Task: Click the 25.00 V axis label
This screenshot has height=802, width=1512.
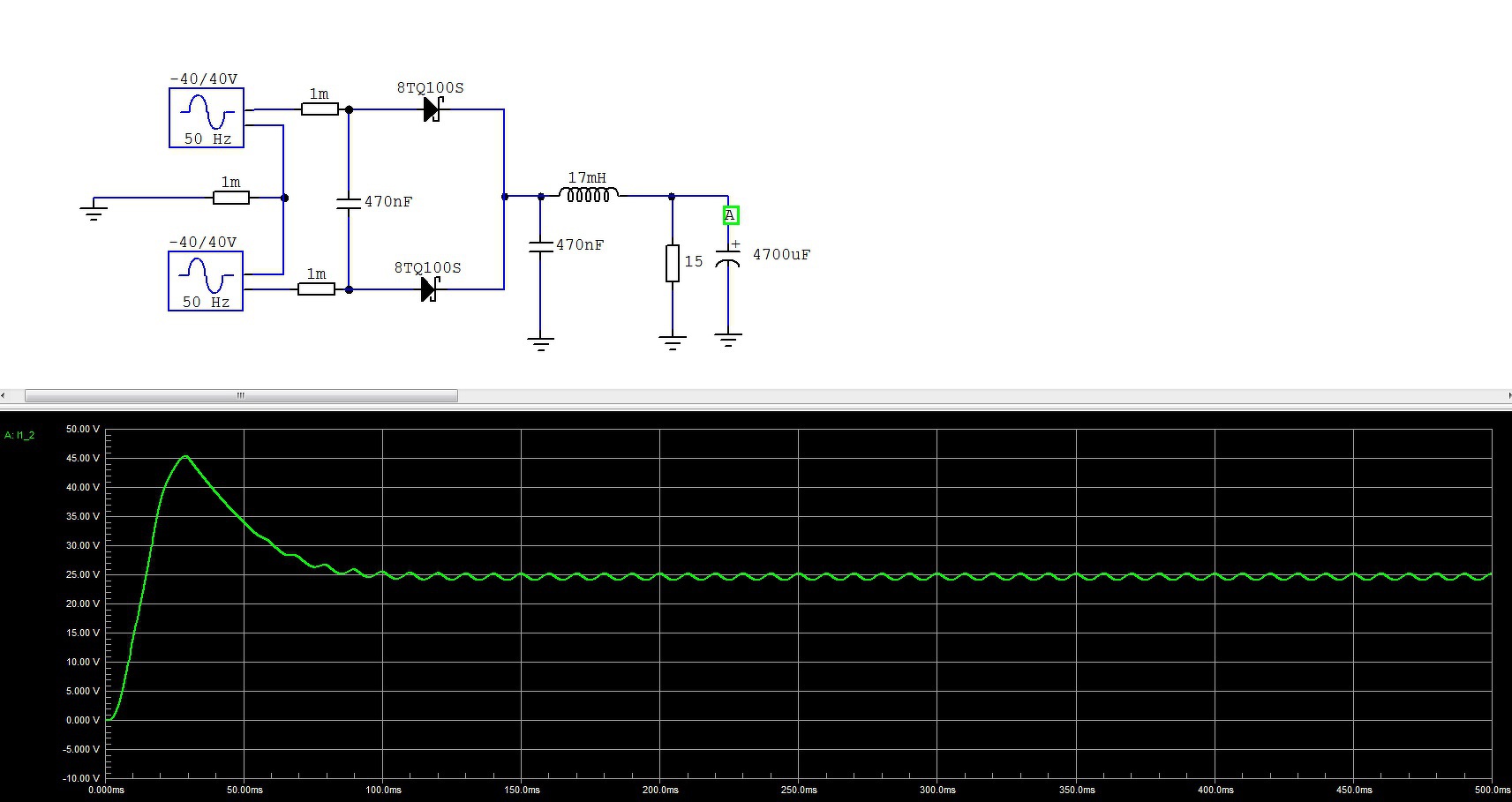Action: (x=83, y=574)
